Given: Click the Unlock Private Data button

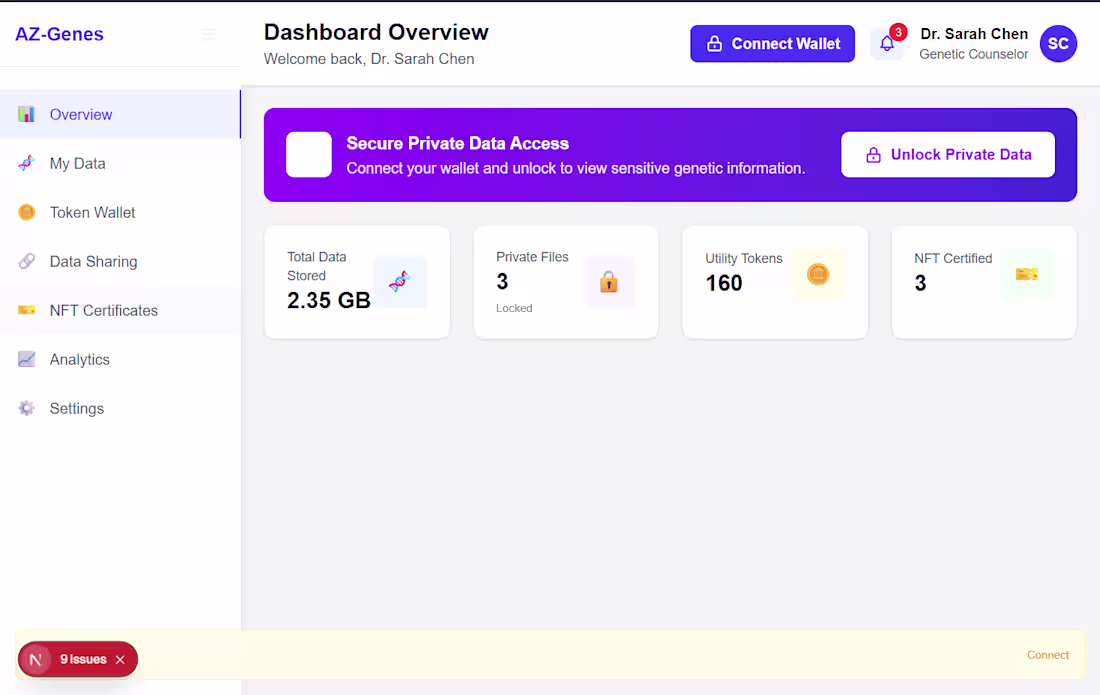Looking at the screenshot, I should coord(947,154).
